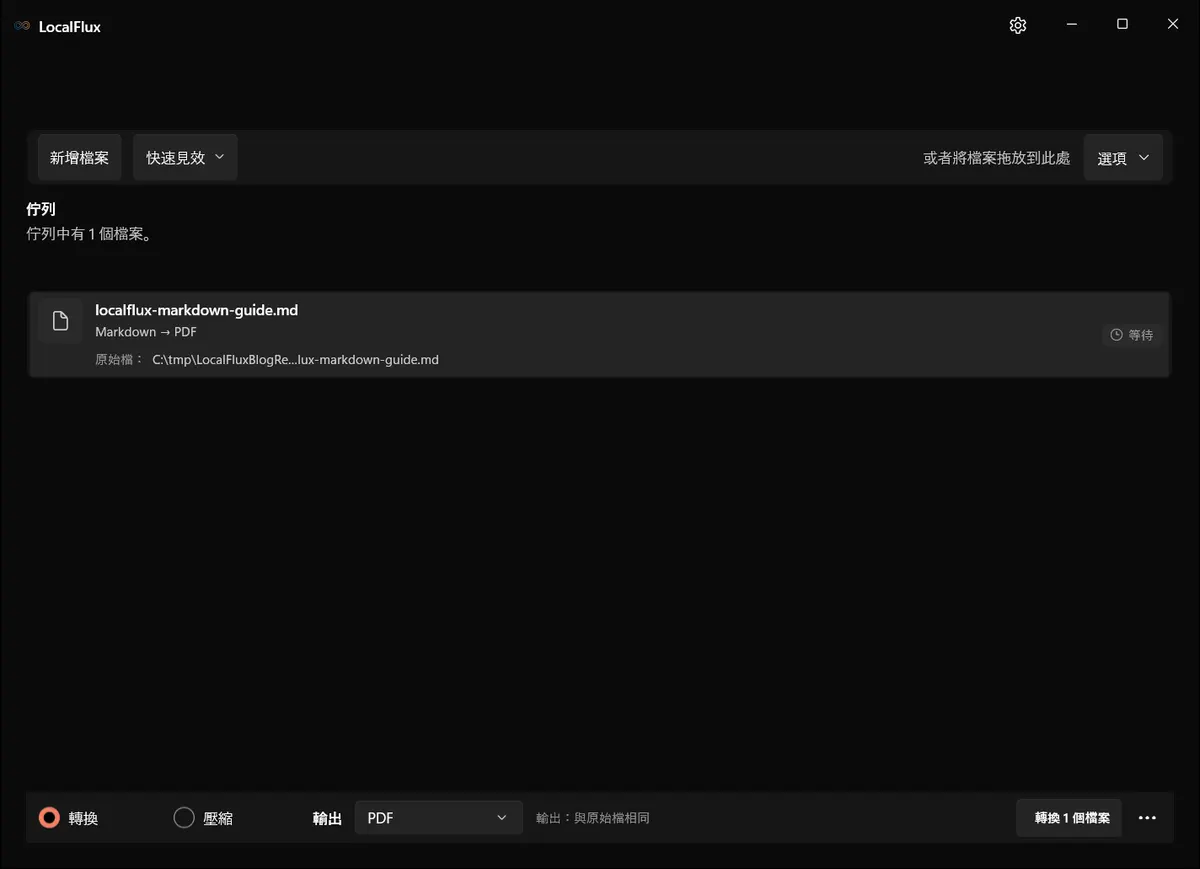Click the 原始檔： label in the file row
1200x869 pixels.
pyautogui.click(x=120, y=360)
